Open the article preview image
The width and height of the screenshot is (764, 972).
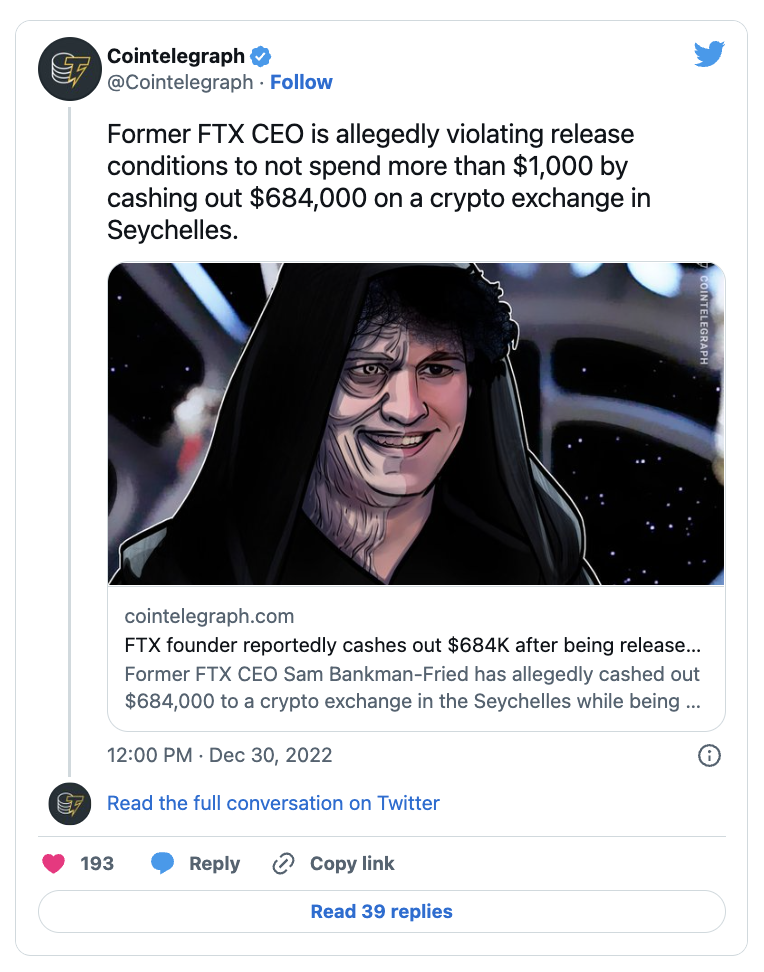(x=416, y=424)
